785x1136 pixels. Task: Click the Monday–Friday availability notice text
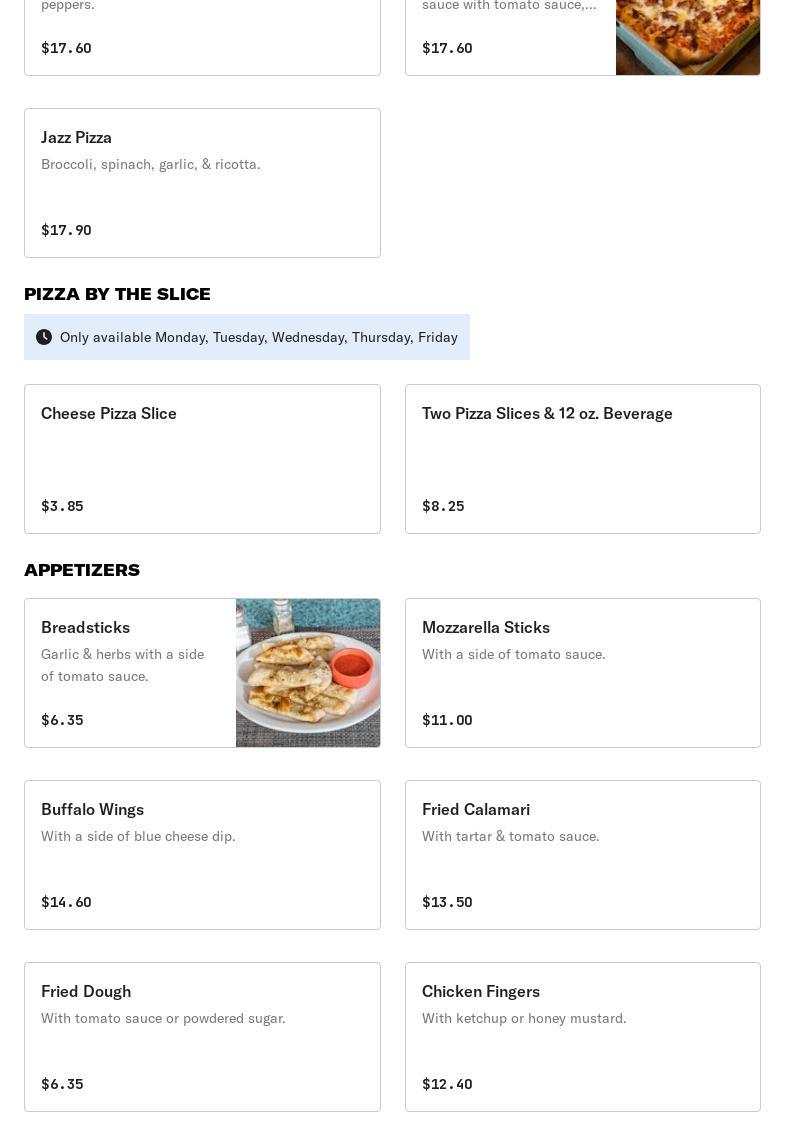(x=259, y=337)
